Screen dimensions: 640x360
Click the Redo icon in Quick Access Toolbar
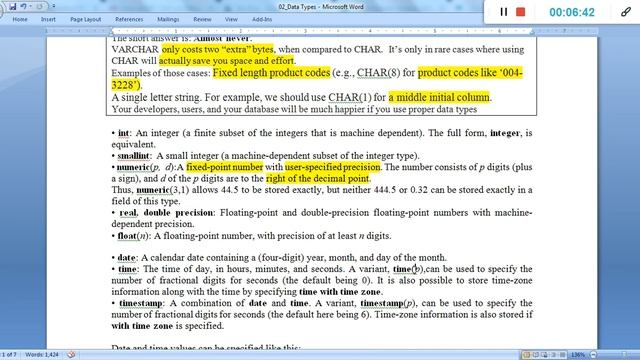click(x=40, y=7)
